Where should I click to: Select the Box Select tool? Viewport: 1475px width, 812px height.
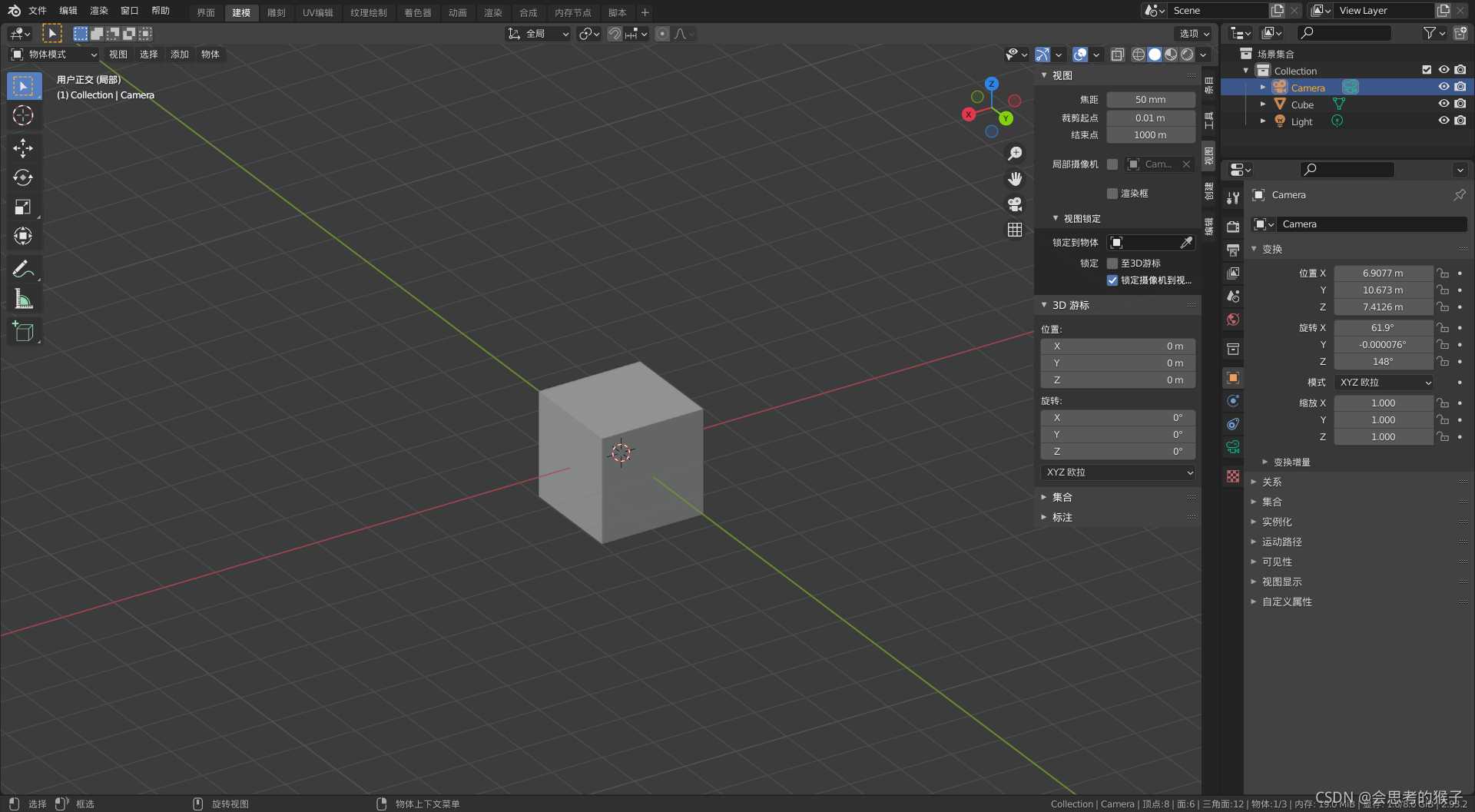(x=24, y=85)
